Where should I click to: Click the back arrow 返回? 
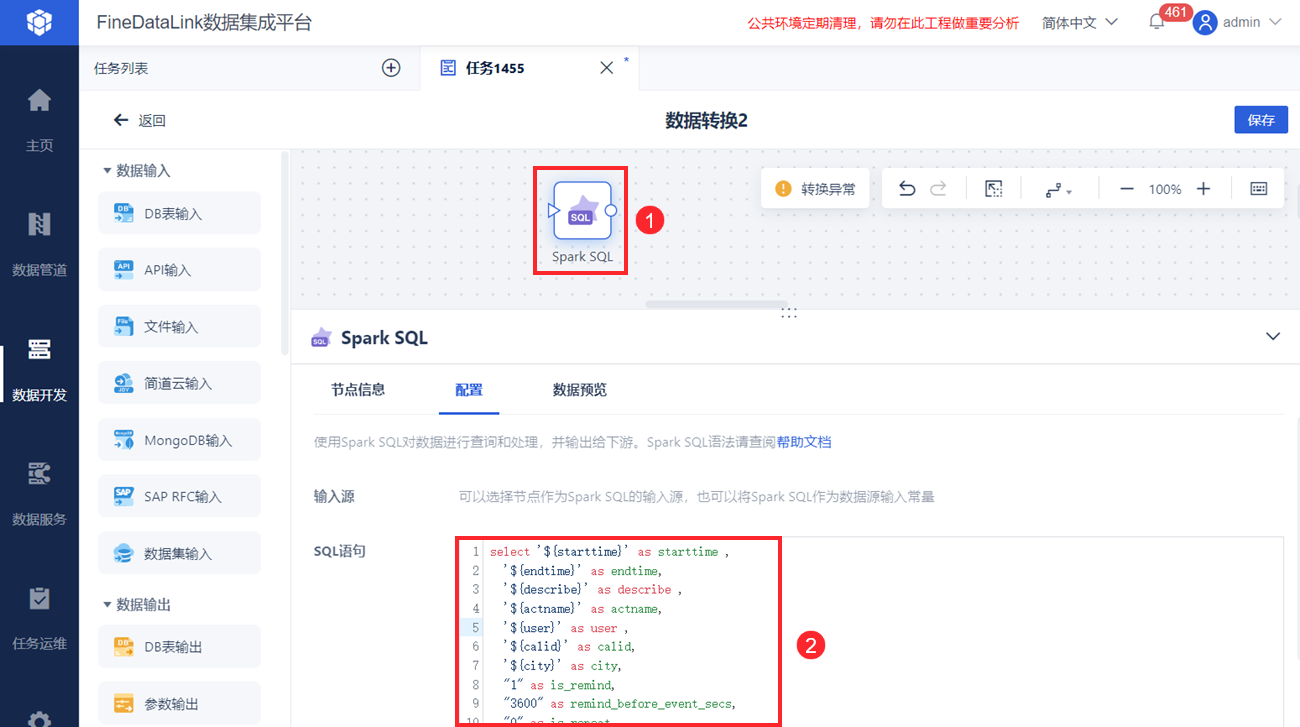point(139,120)
